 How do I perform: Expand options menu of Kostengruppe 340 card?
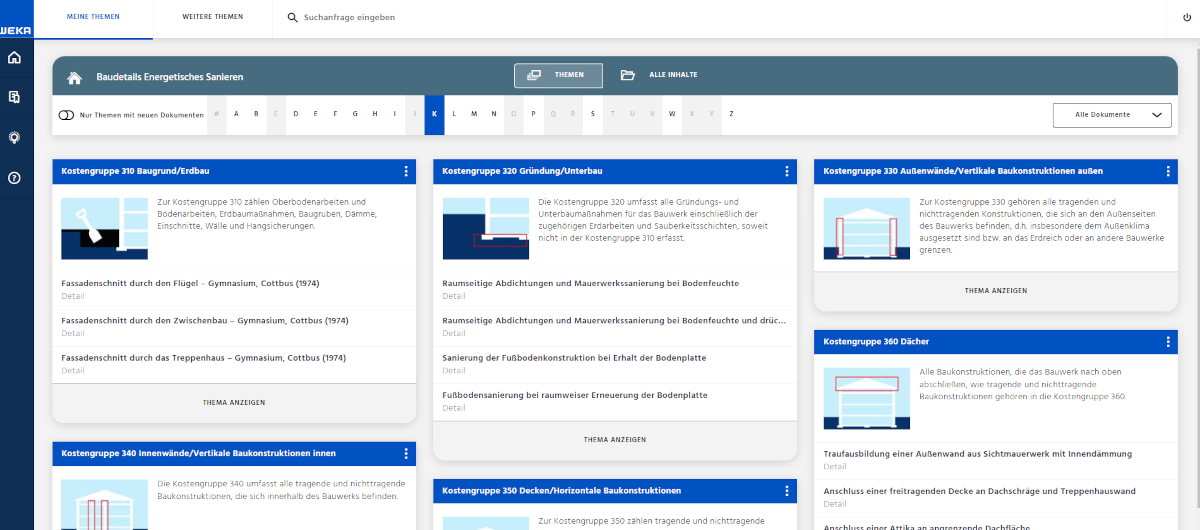[406, 454]
